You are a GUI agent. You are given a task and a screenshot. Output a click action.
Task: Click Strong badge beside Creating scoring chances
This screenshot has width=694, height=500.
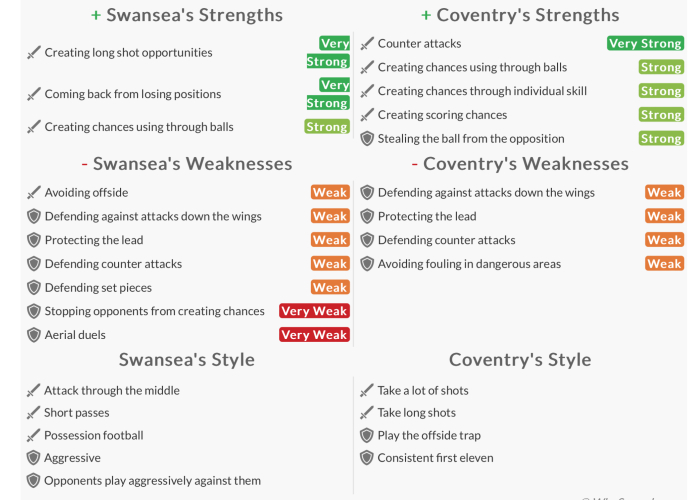(x=661, y=115)
